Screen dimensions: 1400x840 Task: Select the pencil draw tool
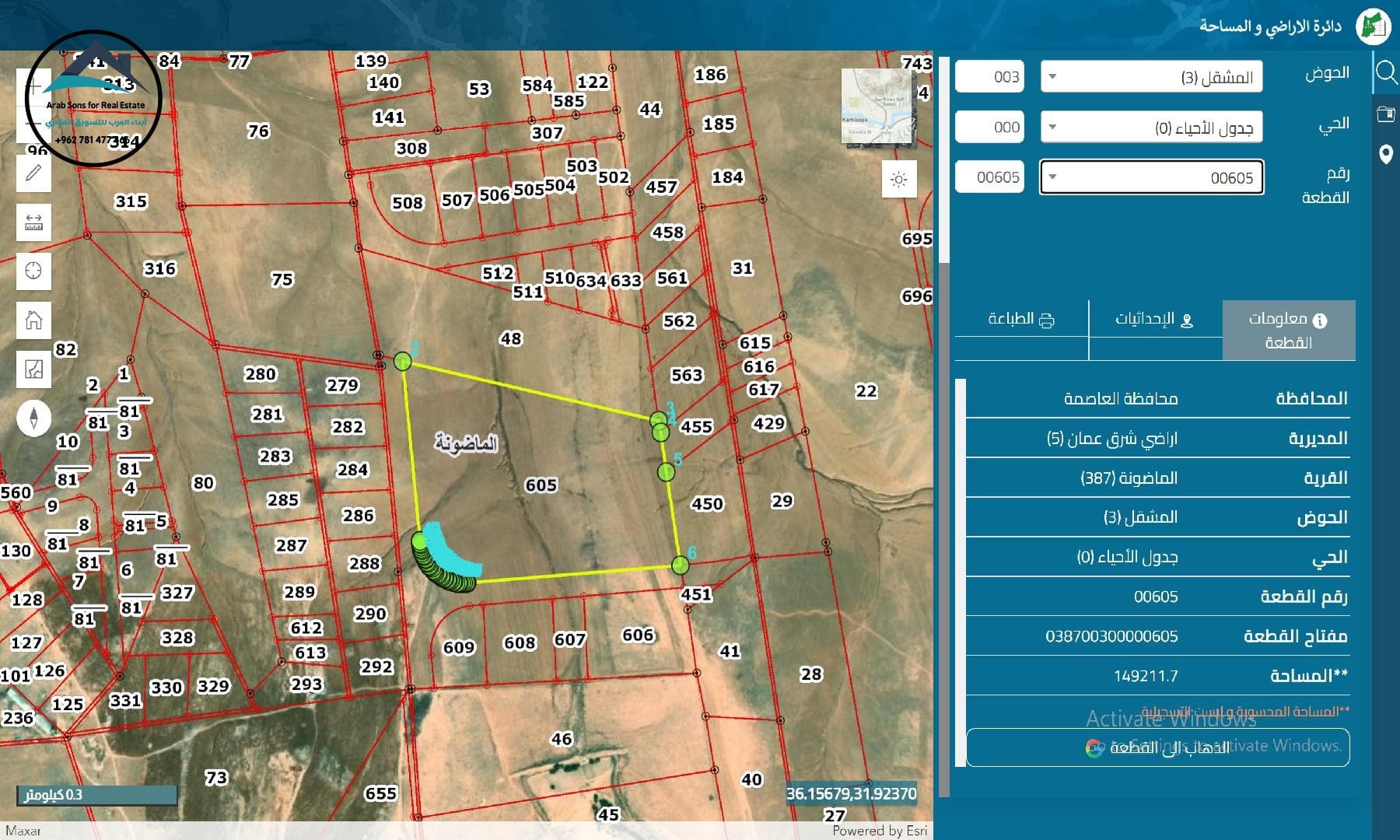click(x=33, y=173)
